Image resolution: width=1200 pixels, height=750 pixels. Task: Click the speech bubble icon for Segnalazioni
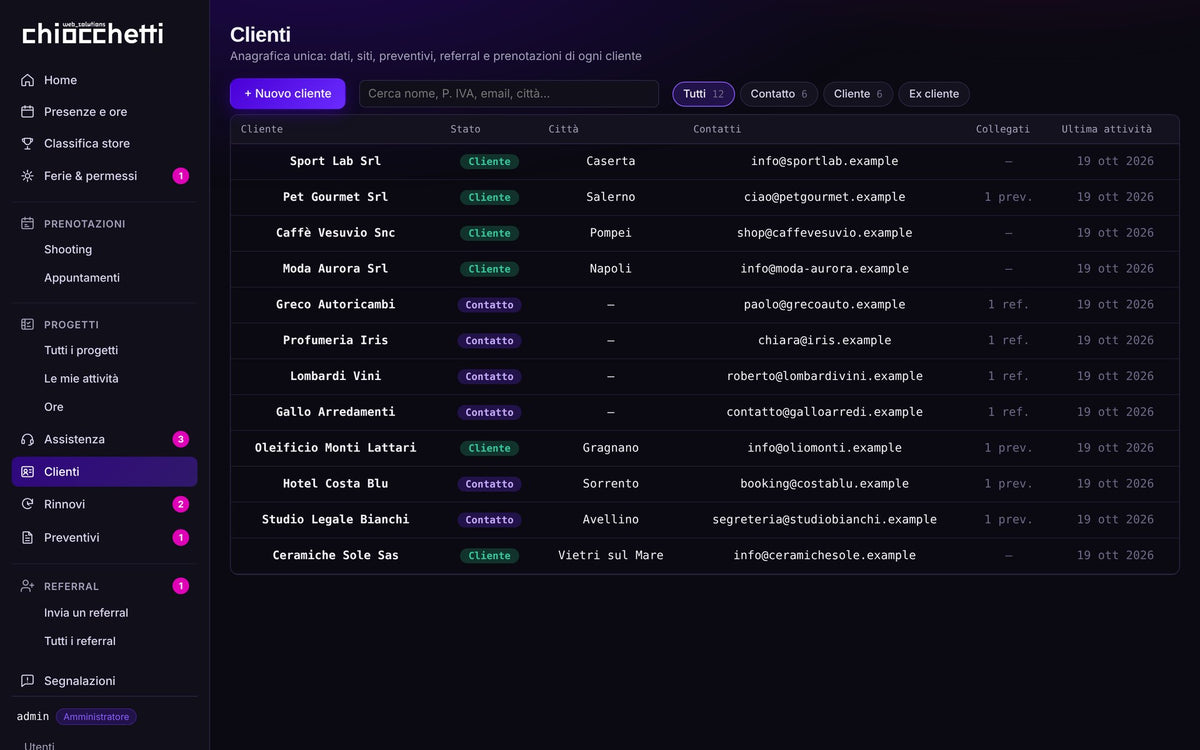pyautogui.click(x=27, y=681)
